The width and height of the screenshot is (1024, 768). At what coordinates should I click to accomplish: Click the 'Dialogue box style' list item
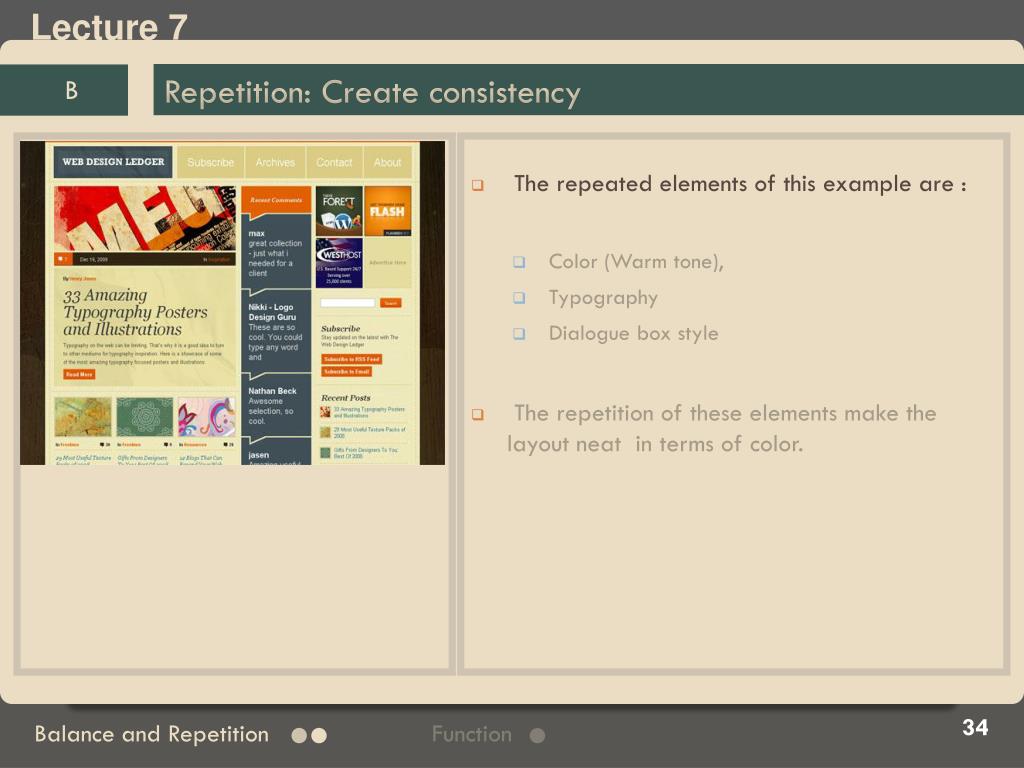633,333
